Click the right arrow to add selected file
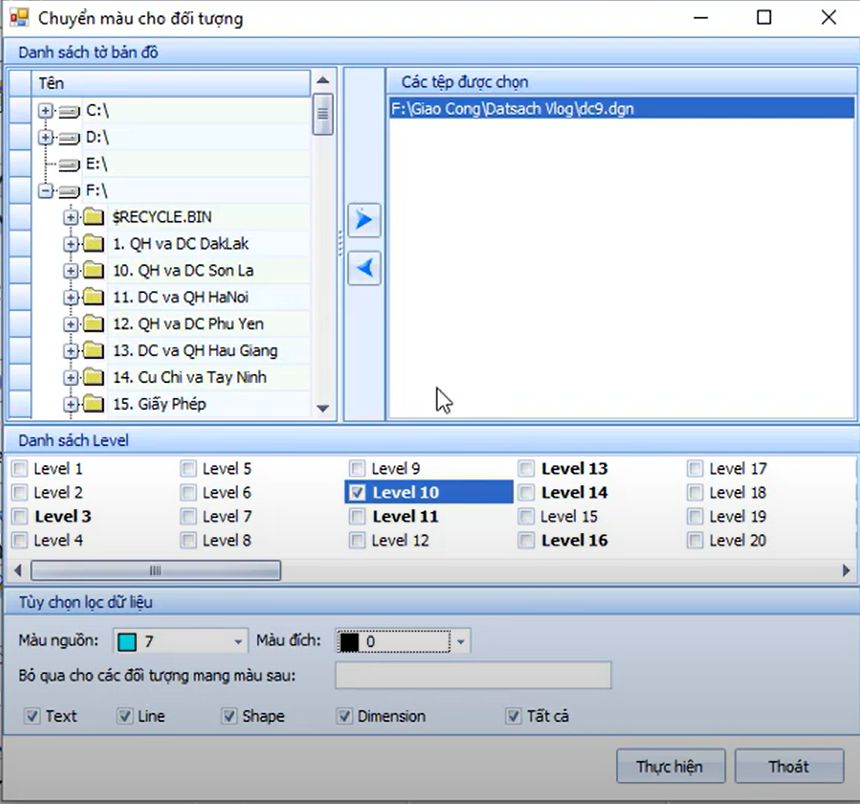This screenshot has width=860, height=804. tap(363, 220)
